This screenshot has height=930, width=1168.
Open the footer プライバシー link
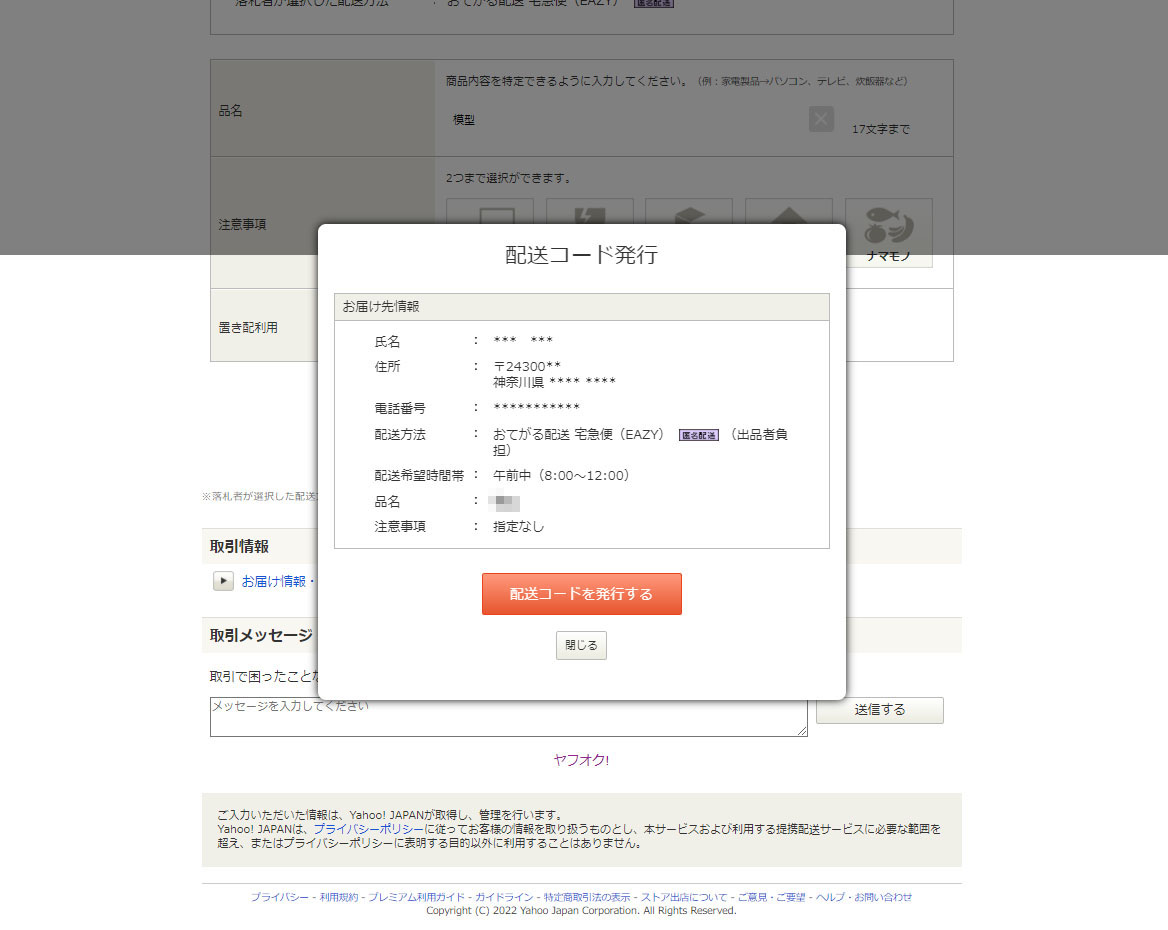tap(280, 897)
